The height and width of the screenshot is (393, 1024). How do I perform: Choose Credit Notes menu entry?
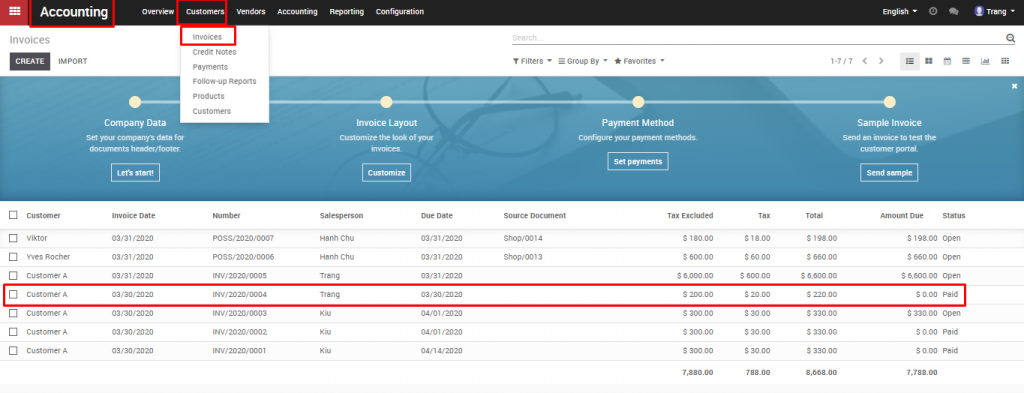214,52
